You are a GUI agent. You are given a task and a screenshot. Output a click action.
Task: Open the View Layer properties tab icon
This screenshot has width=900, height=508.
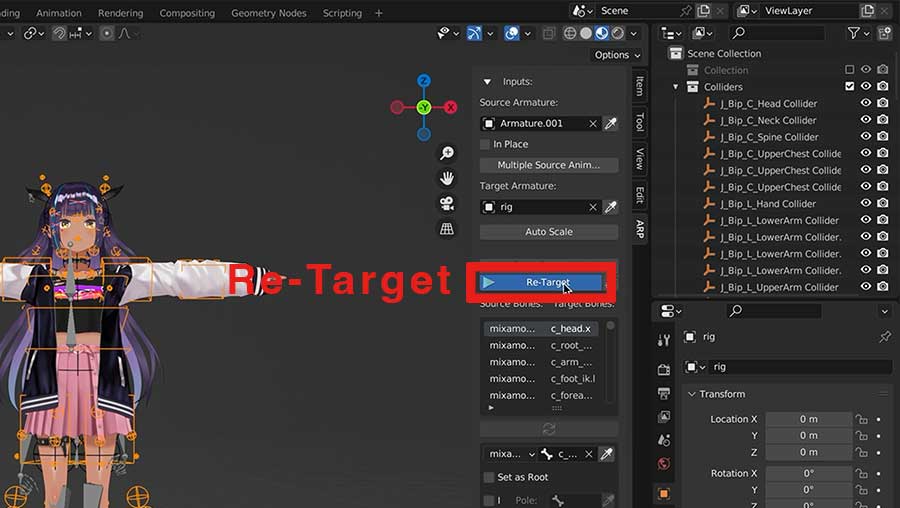[x=664, y=416]
